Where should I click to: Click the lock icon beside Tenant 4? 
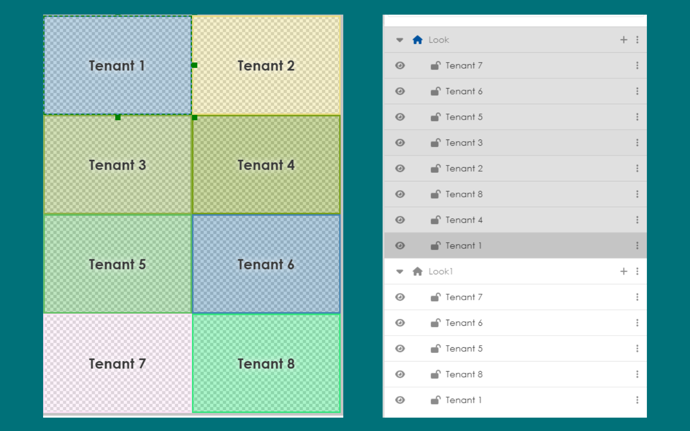(435, 220)
